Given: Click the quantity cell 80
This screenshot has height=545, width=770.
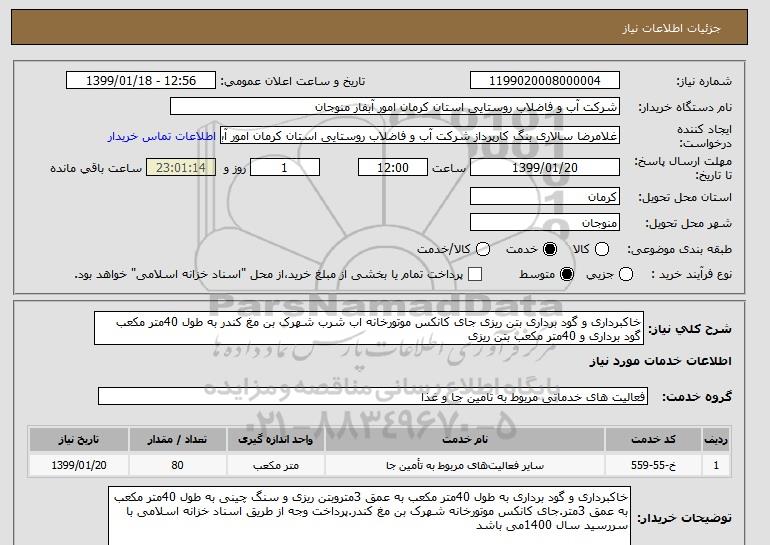Looking at the screenshot, I should (177, 465).
